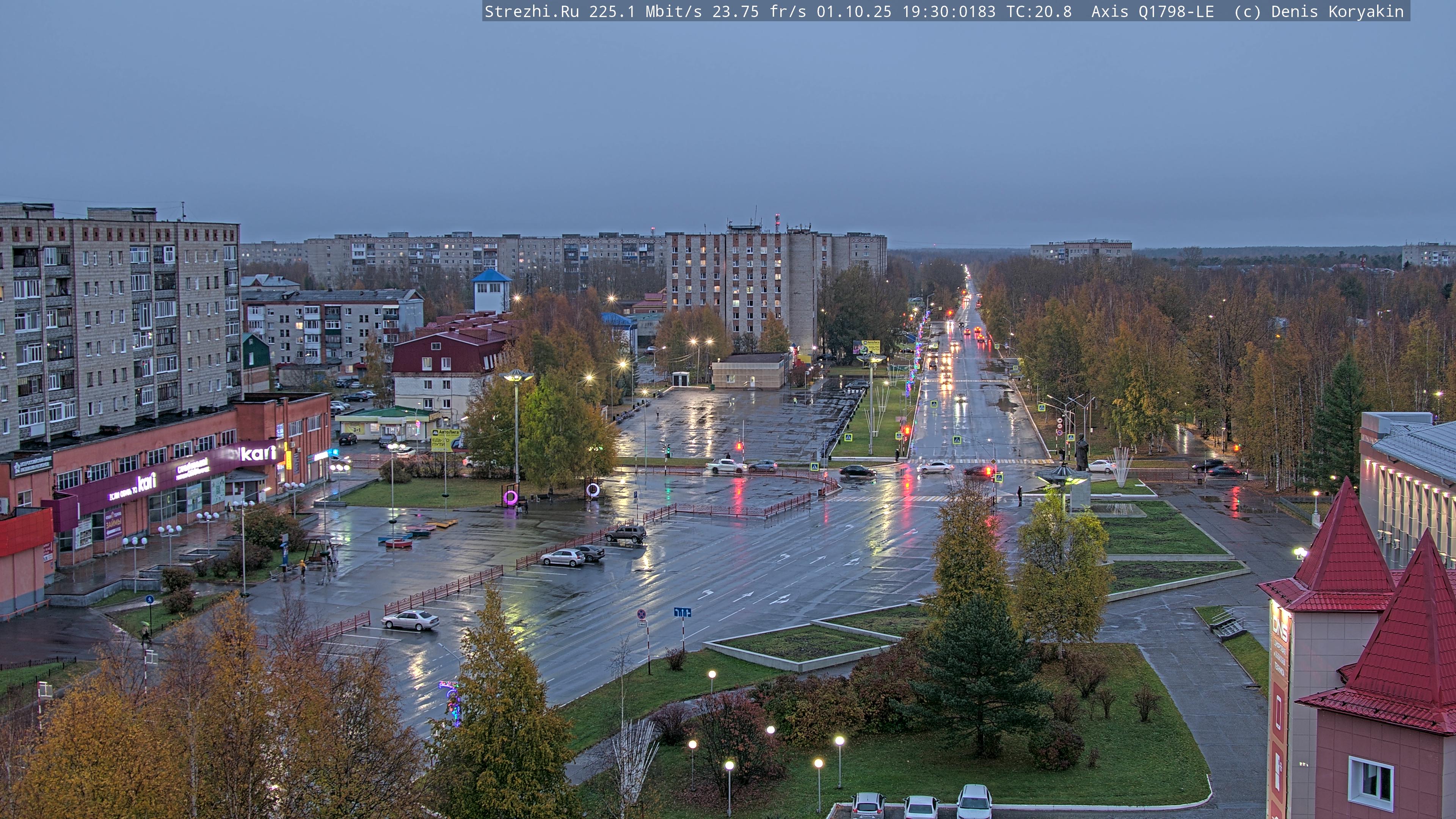Click the white sedan in lower parking lot
Screen dimensions: 1456x819
point(410,620)
